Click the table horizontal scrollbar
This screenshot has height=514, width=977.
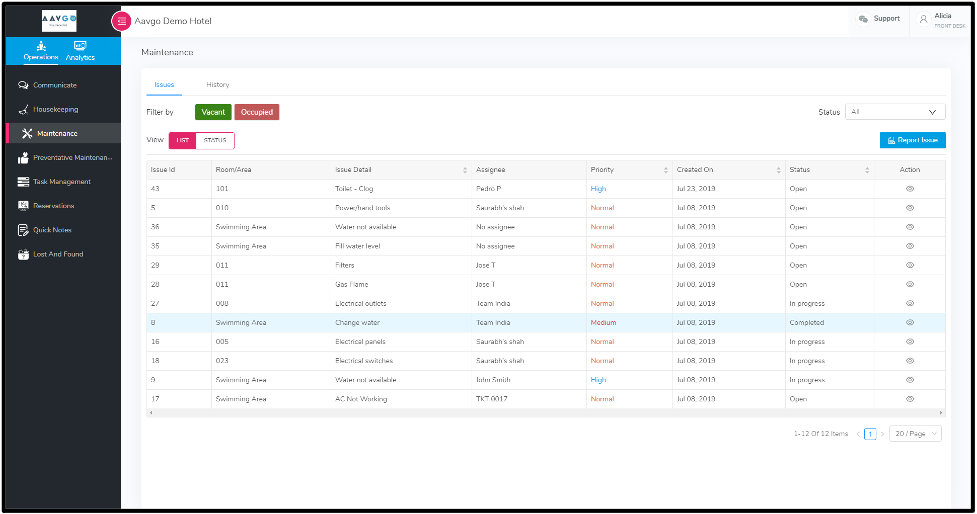546,413
